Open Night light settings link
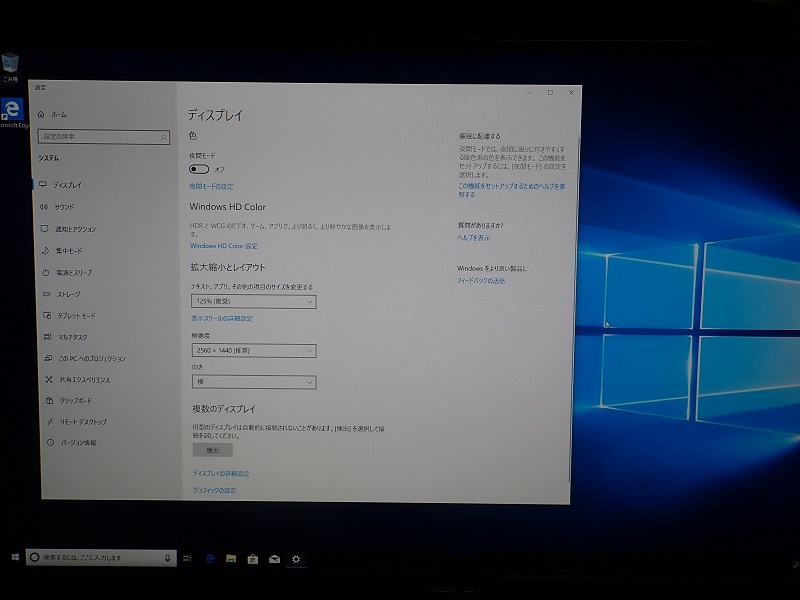 (x=211, y=187)
